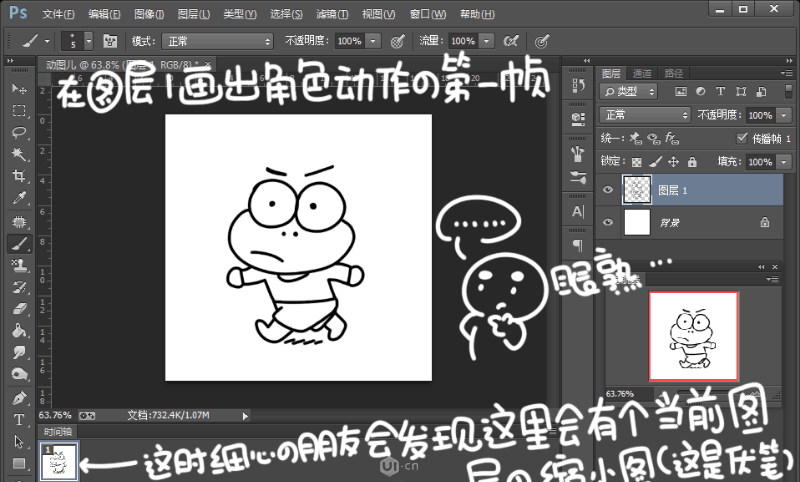Select the 时间轴 timeline tab
The image size is (800, 482).
pos(58,432)
